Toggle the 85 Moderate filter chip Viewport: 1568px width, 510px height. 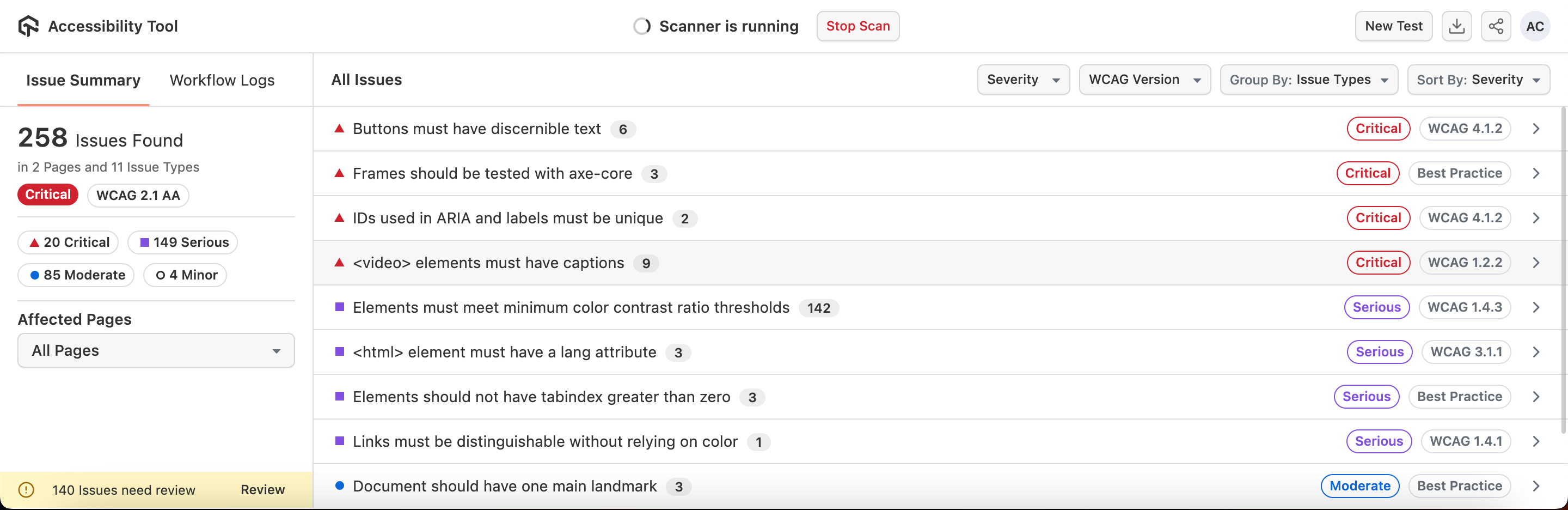pos(76,275)
